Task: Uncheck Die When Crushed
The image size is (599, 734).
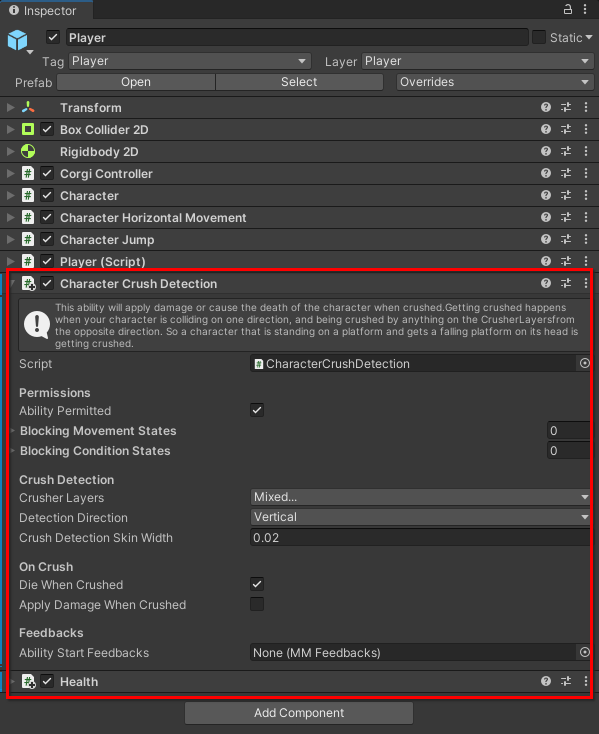Action: click(x=257, y=584)
